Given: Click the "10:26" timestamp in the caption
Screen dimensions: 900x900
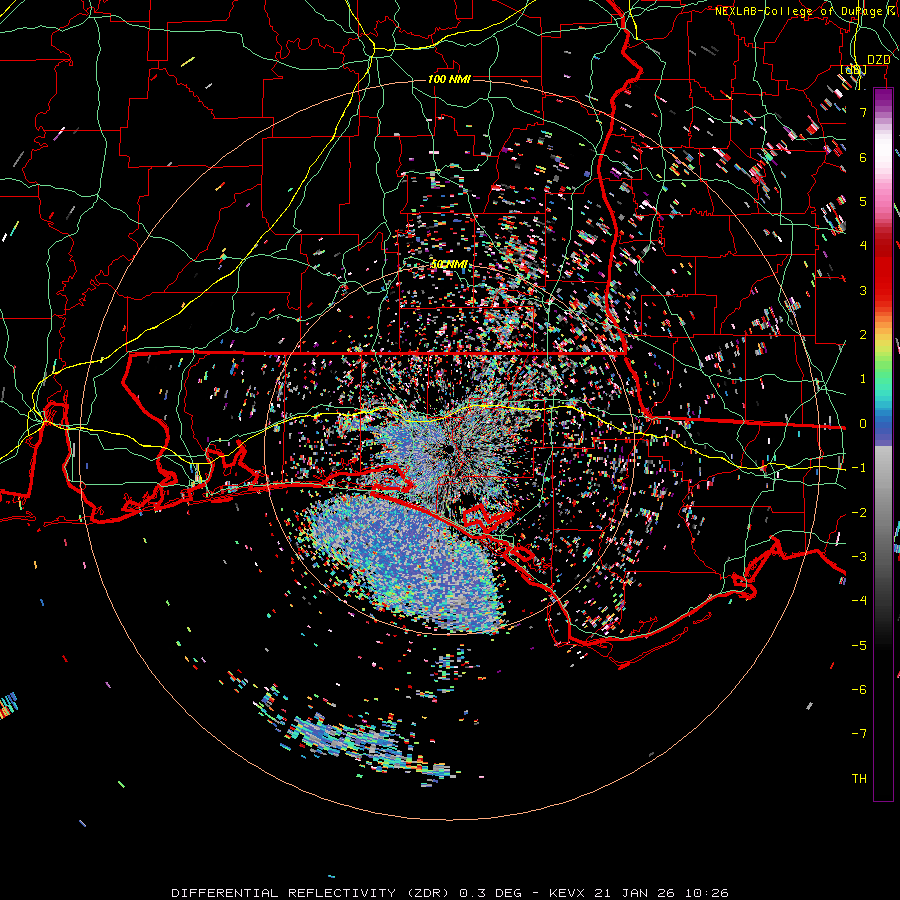Looking at the screenshot, I should (707, 893).
